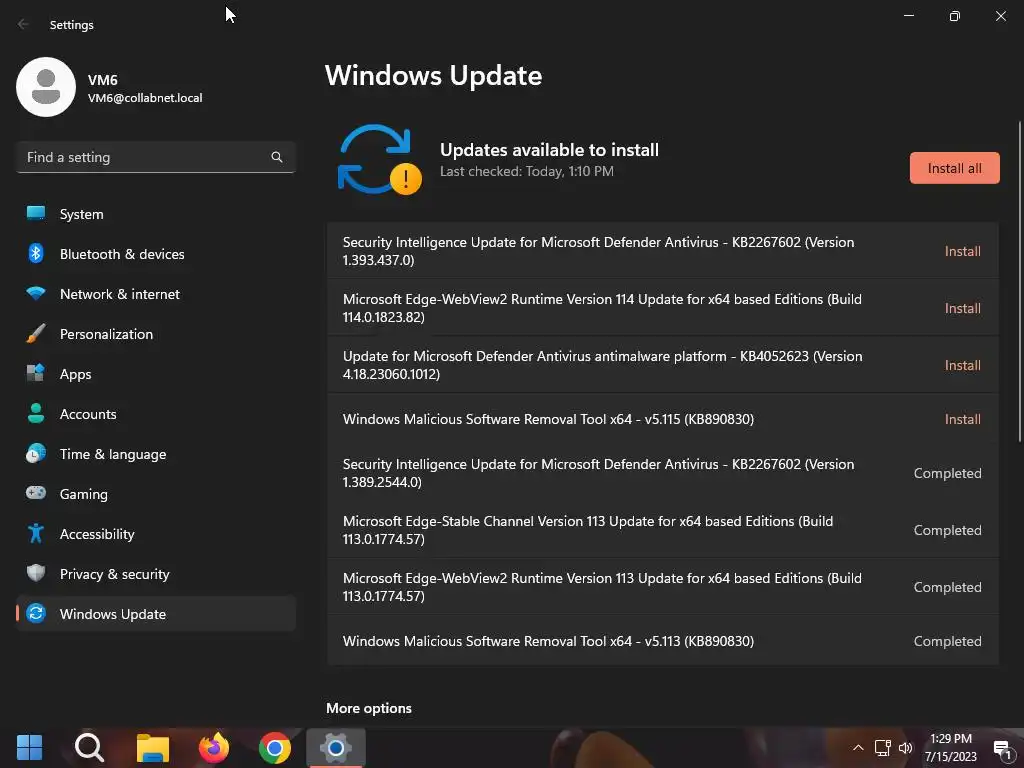Click the Install all button

coord(954,168)
